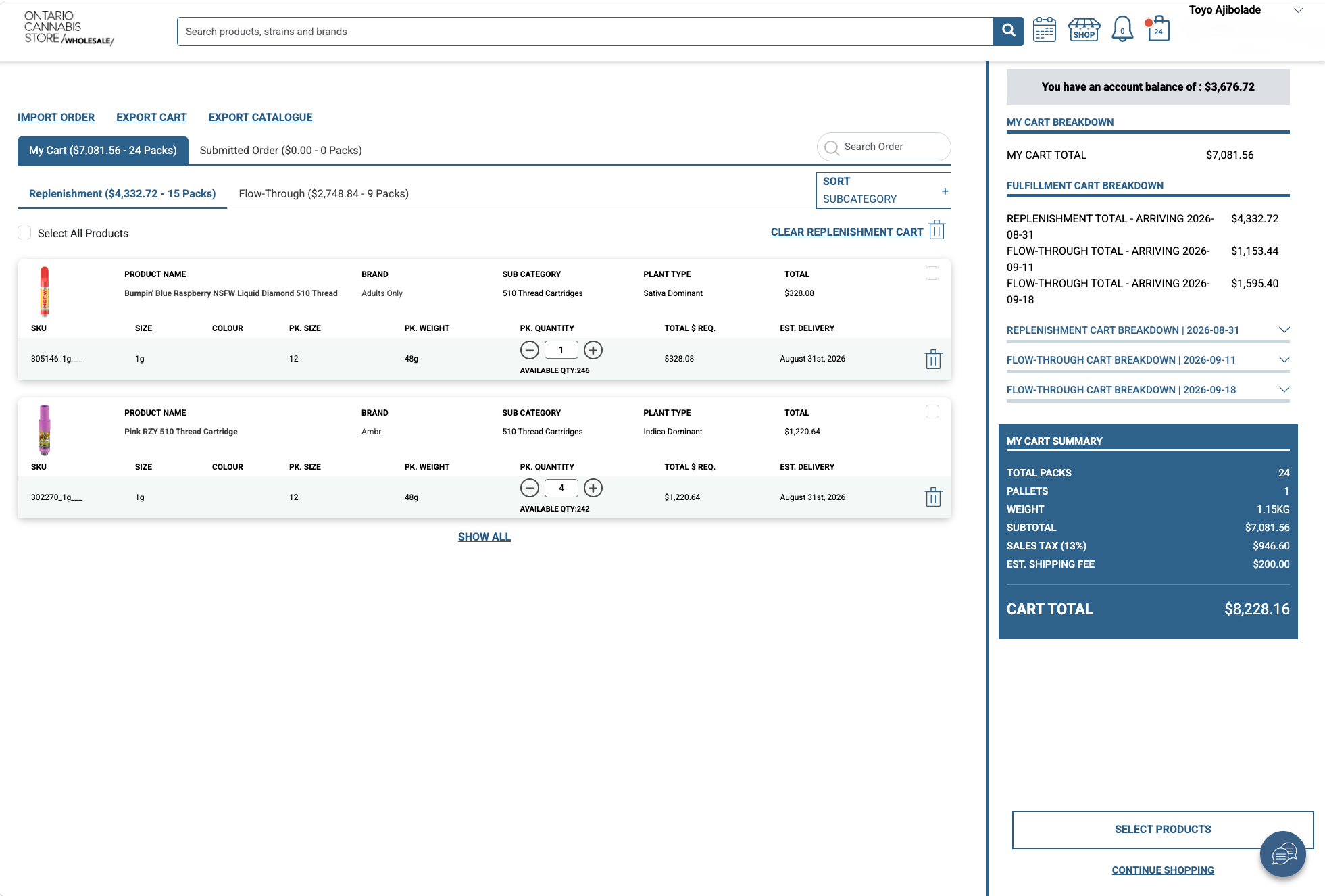Open the Shop storefront icon
The width and height of the screenshot is (1325, 896).
(1083, 30)
